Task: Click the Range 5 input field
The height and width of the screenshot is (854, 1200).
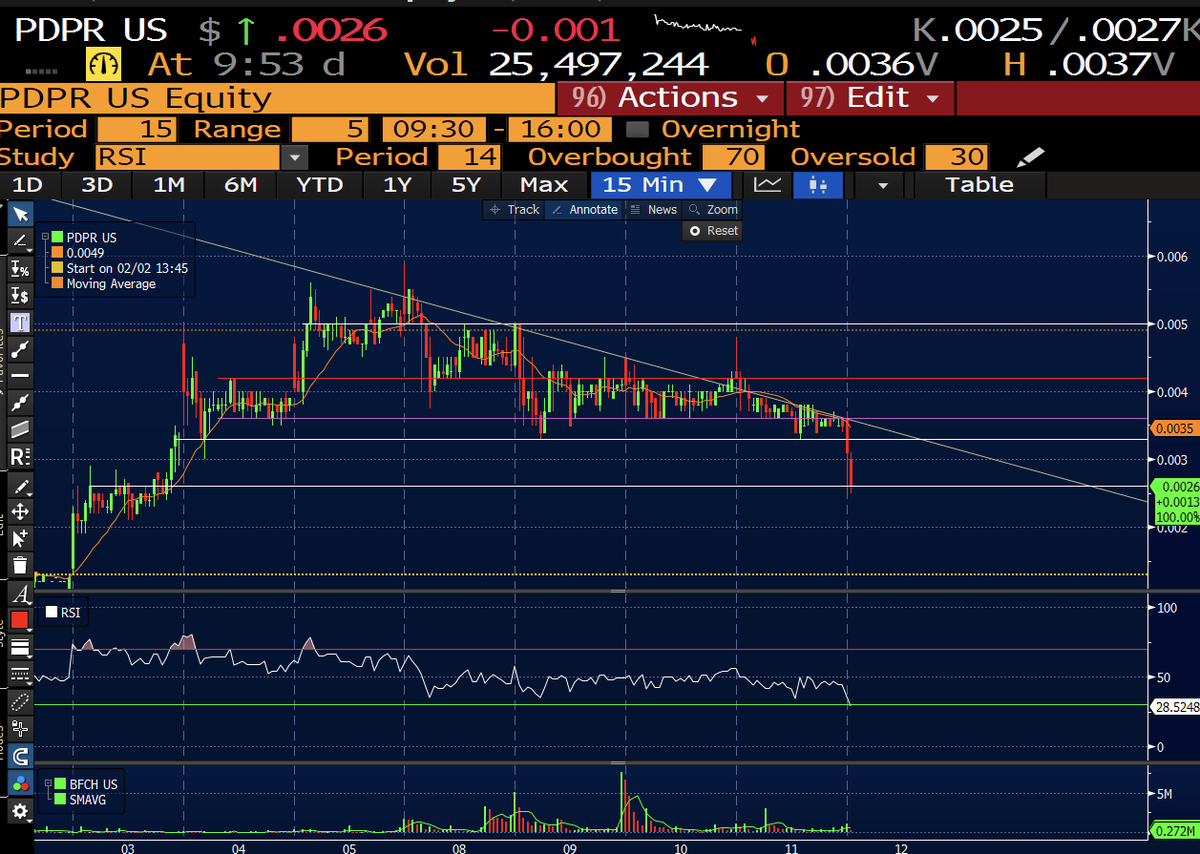Action: 331,129
